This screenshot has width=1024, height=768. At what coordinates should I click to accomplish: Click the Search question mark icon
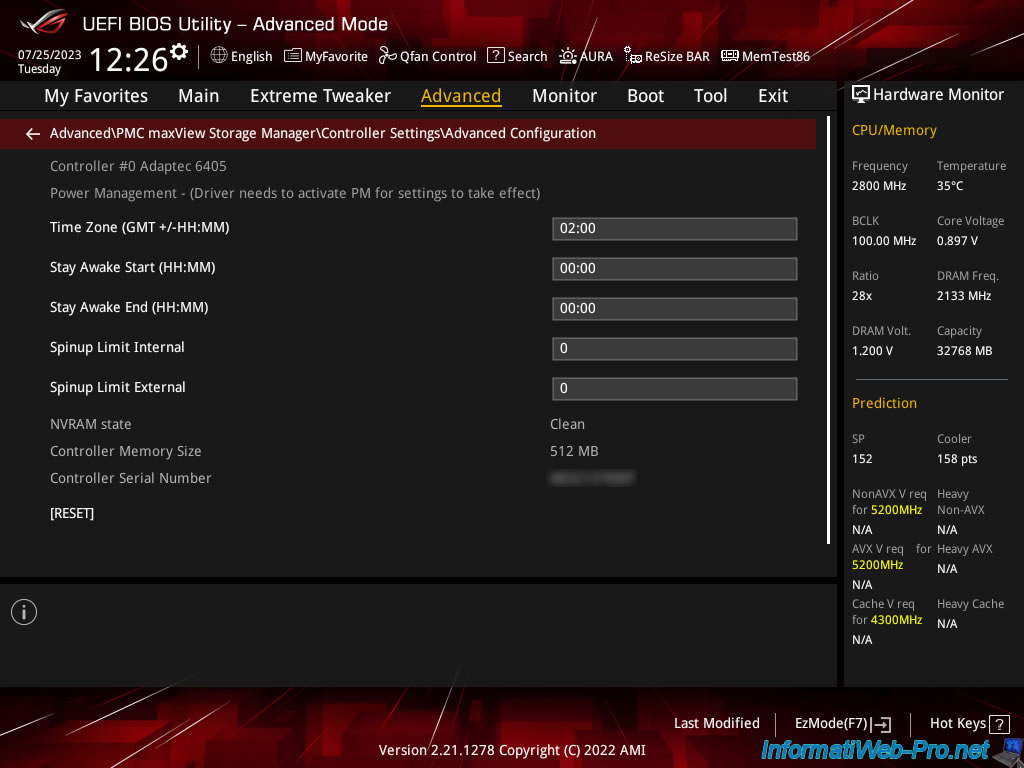pos(496,56)
